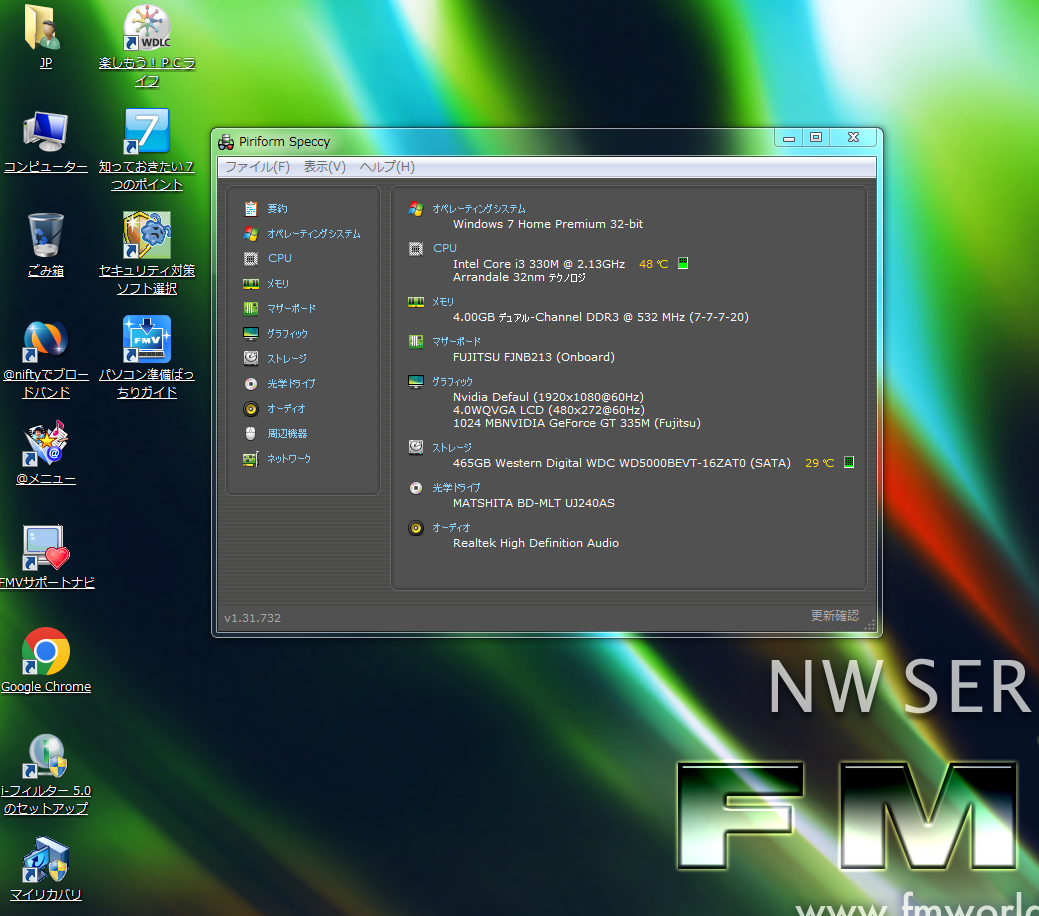Image resolution: width=1039 pixels, height=916 pixels.
Task: Click the オーディオ speaker icon in summary pane
Action: point(416,528)
